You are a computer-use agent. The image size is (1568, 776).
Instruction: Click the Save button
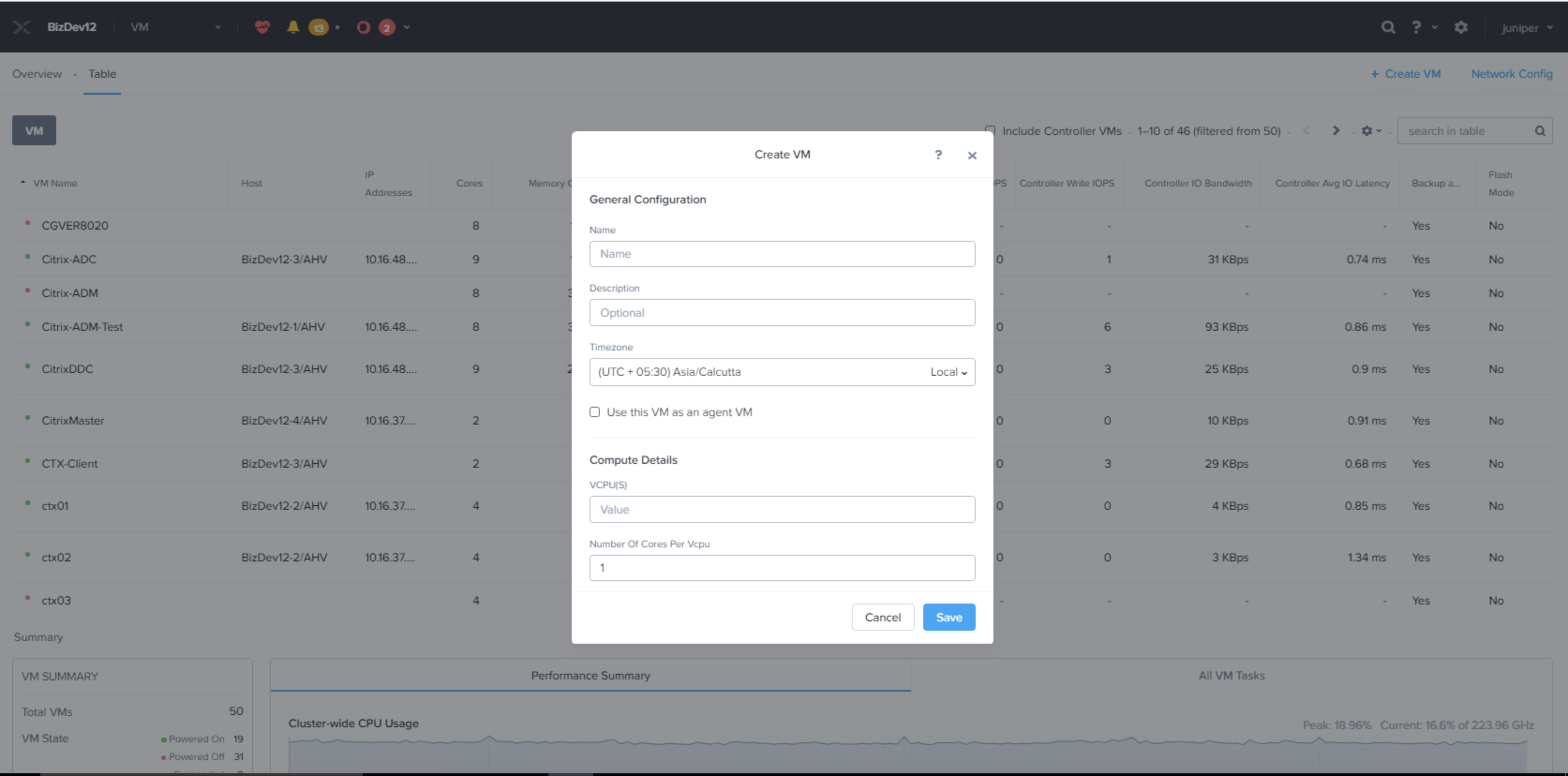948,617
